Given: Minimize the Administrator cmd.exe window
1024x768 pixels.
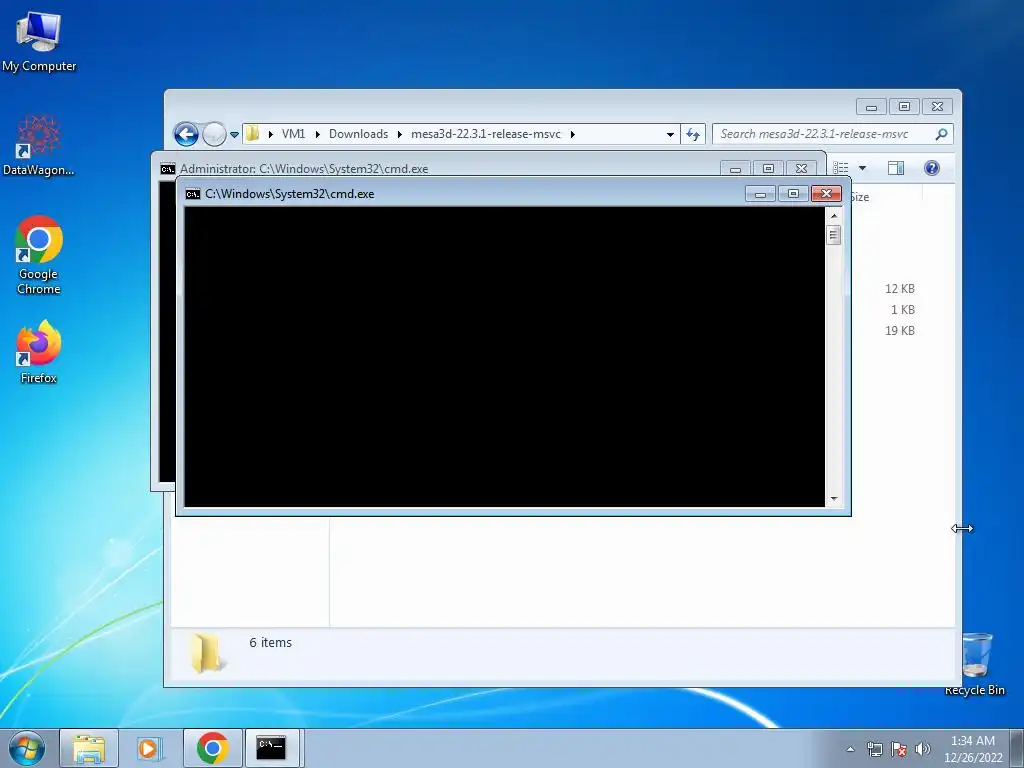Looking at the screenshot, I should tap(735, 168).
